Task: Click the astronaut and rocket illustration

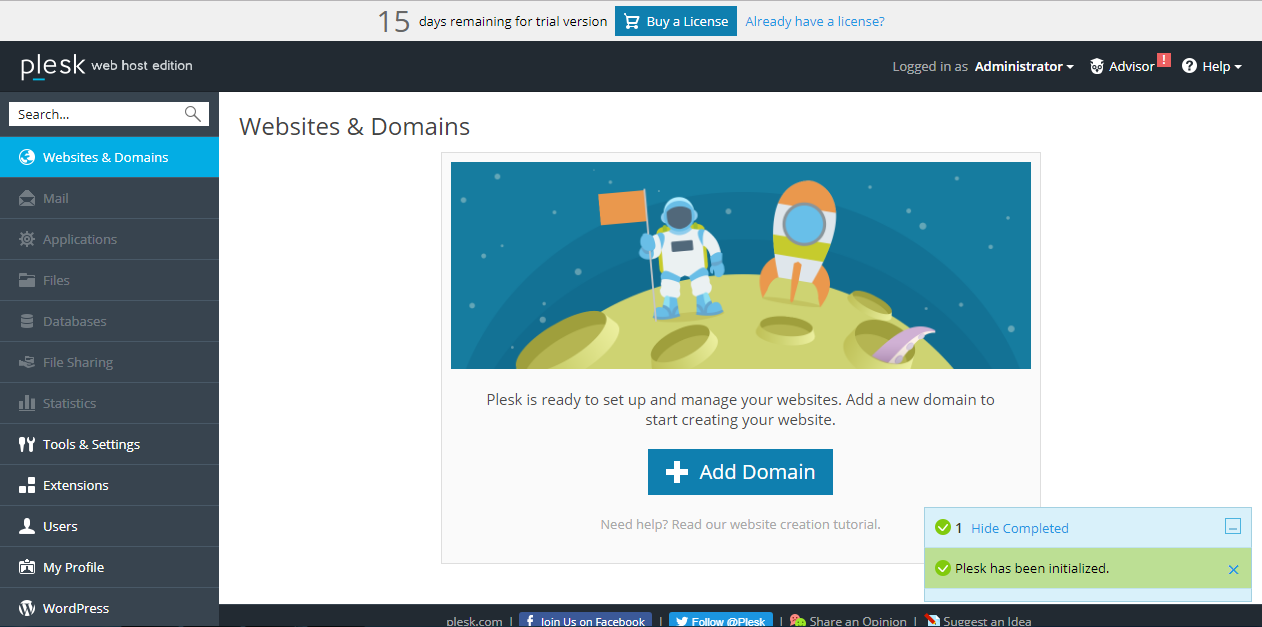Action: pyautogui.click(x=741, y=265)
